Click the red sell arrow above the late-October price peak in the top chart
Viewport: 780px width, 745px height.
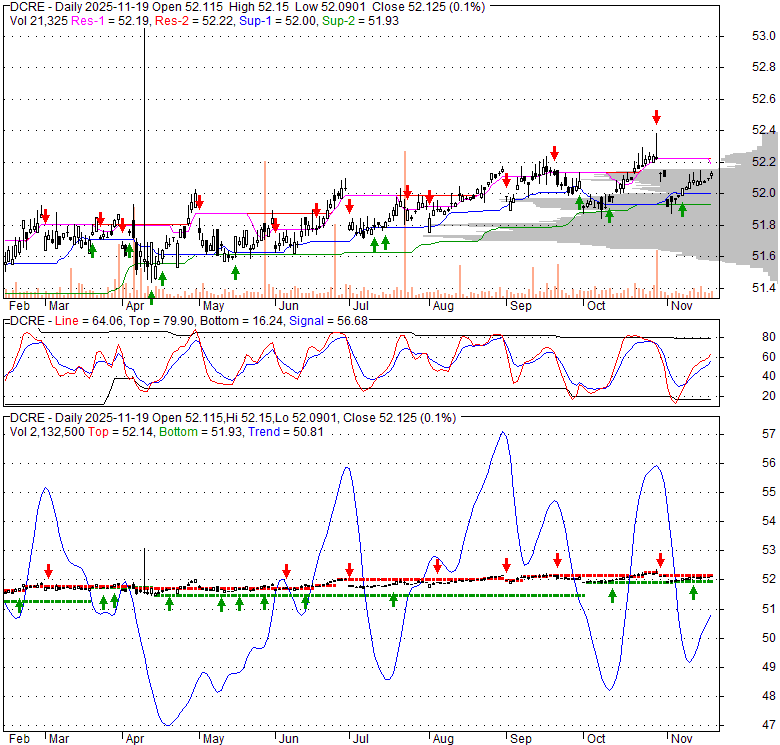point(656,117)
